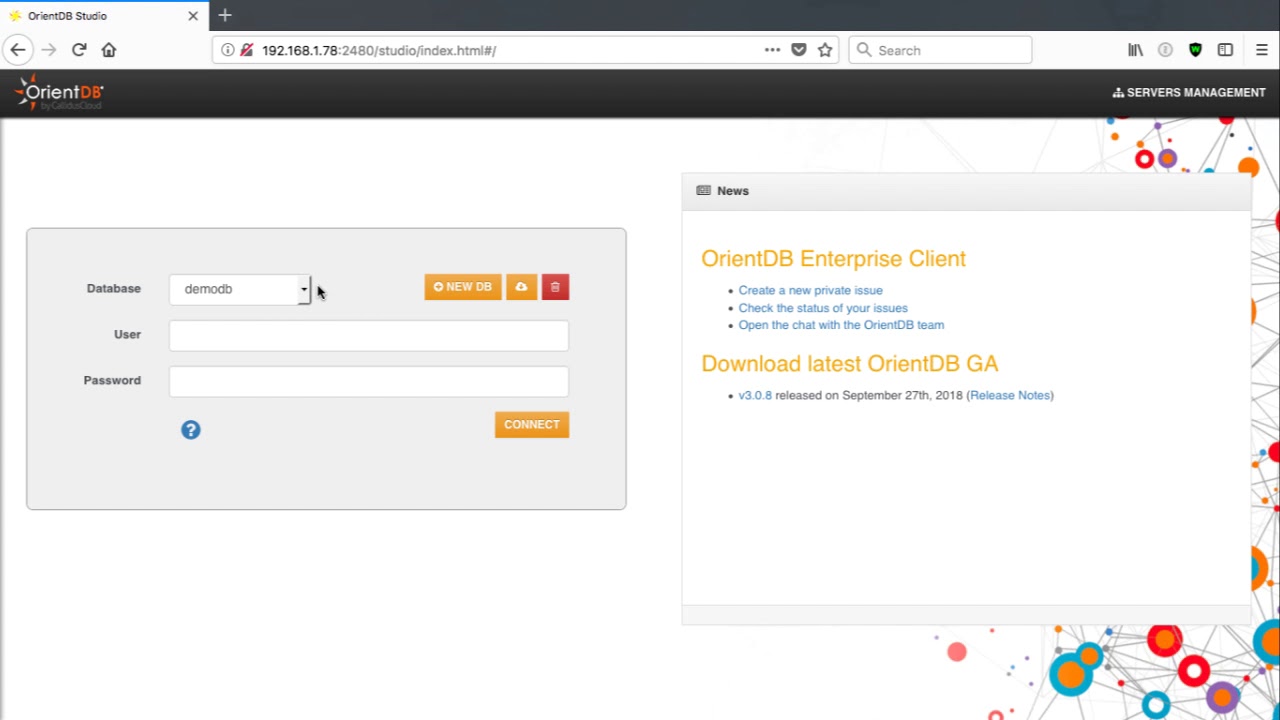1280x720 pixels.
Task: Open the Release Notes link
Action: [1010, 395]
